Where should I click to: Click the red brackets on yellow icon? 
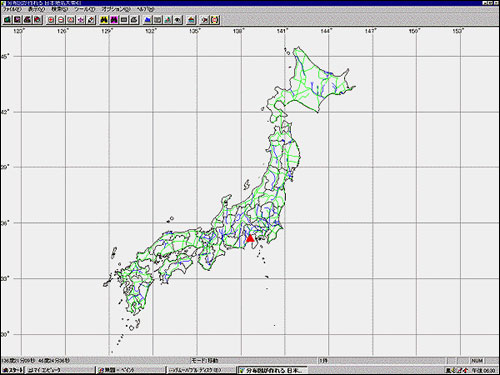pos(215,20)
